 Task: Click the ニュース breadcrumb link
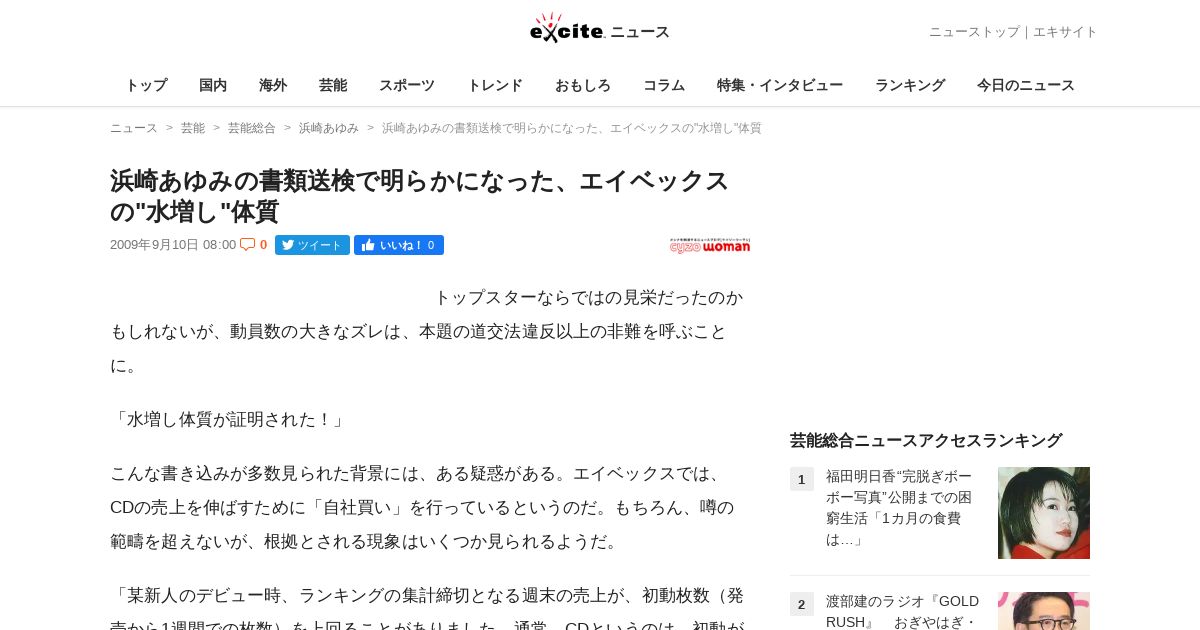click(x=134, y=128)
